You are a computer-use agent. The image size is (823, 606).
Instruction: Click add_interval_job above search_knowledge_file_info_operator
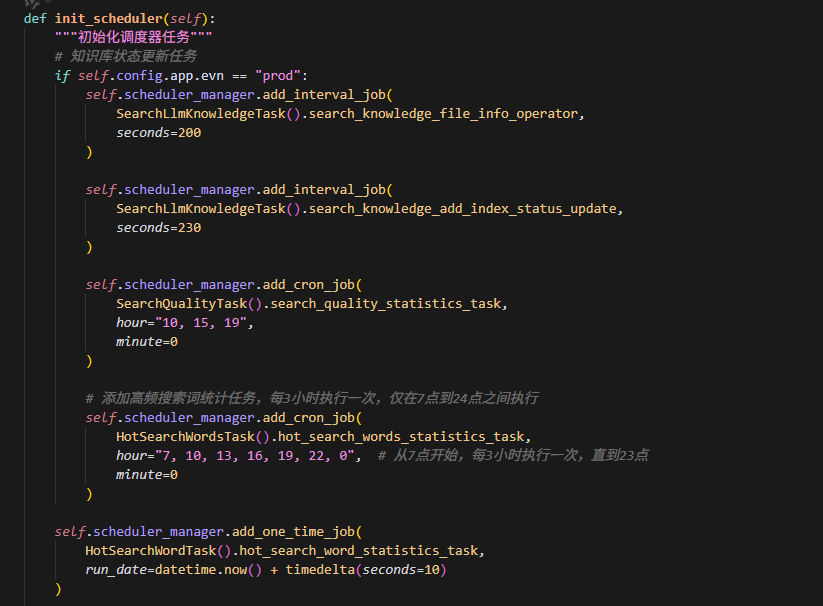[x=324, y=95]
